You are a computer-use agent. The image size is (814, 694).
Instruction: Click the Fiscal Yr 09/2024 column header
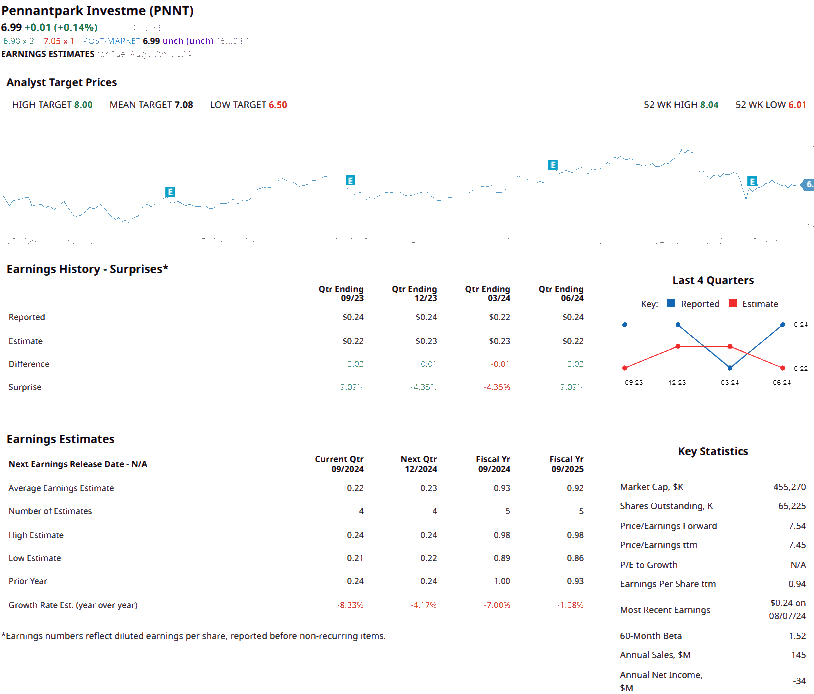(x=493, y=464)
